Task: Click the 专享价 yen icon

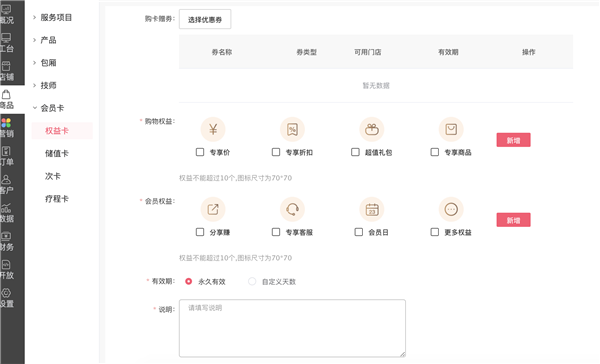Action: (213, 129)
